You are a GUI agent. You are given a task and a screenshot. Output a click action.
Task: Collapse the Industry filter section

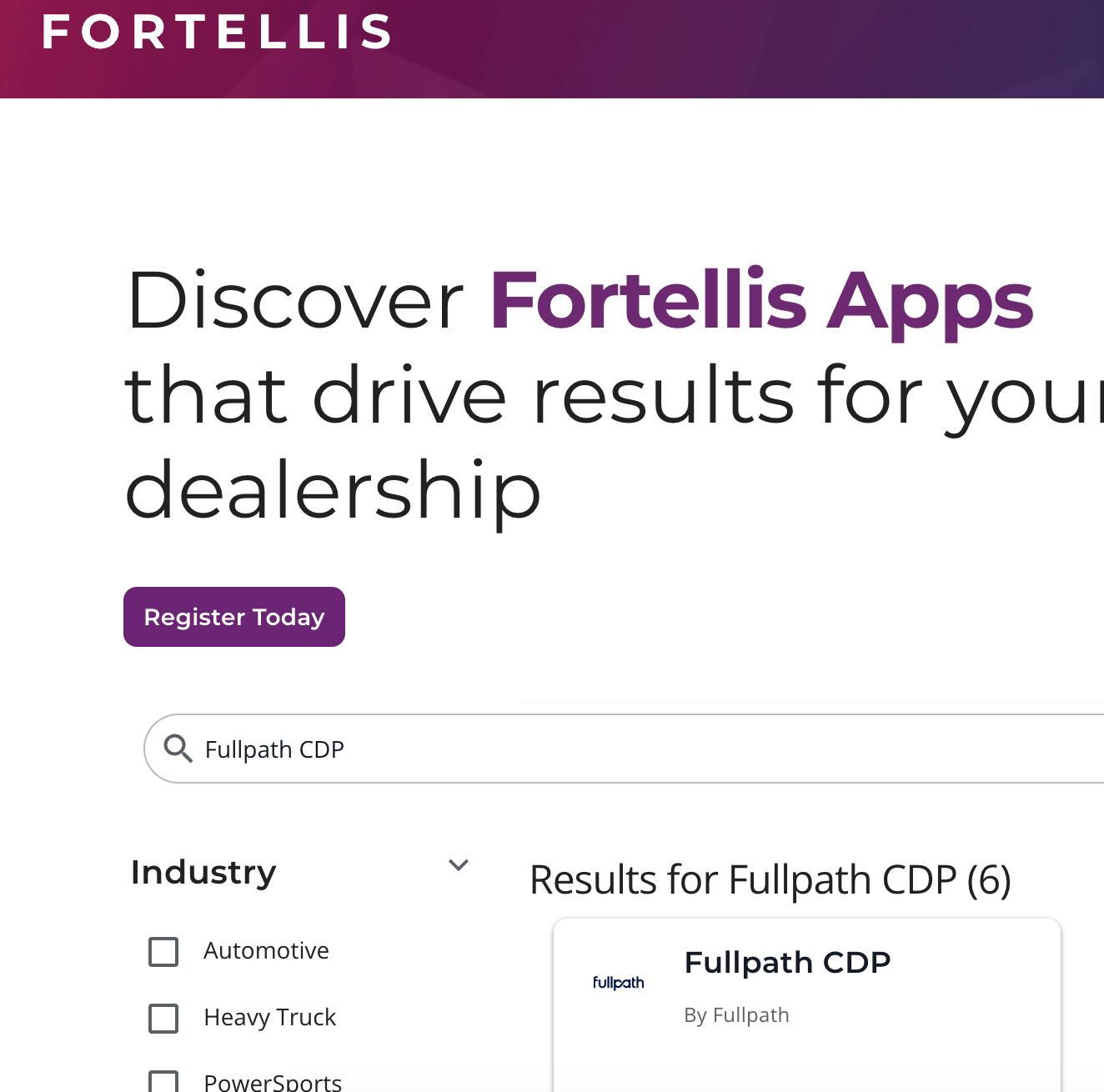point(459,866)
